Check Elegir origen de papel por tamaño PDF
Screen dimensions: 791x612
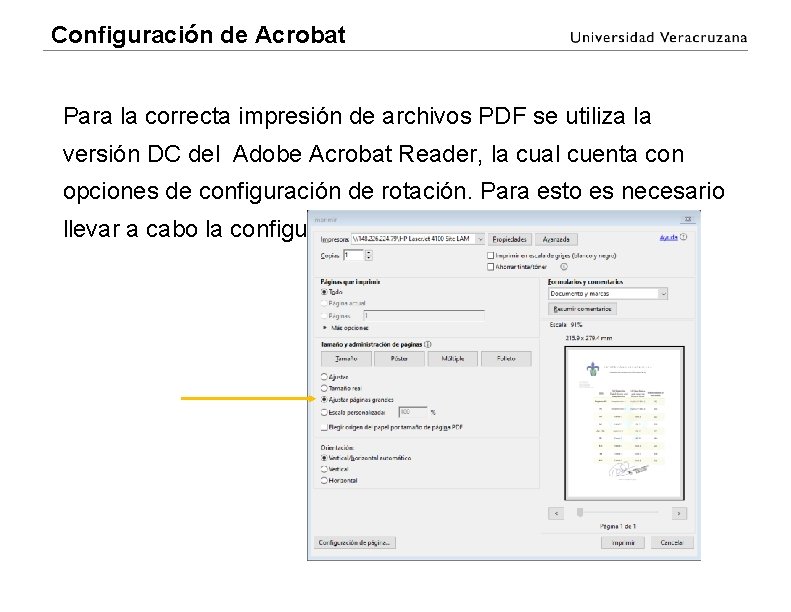(x=324, y=427)
